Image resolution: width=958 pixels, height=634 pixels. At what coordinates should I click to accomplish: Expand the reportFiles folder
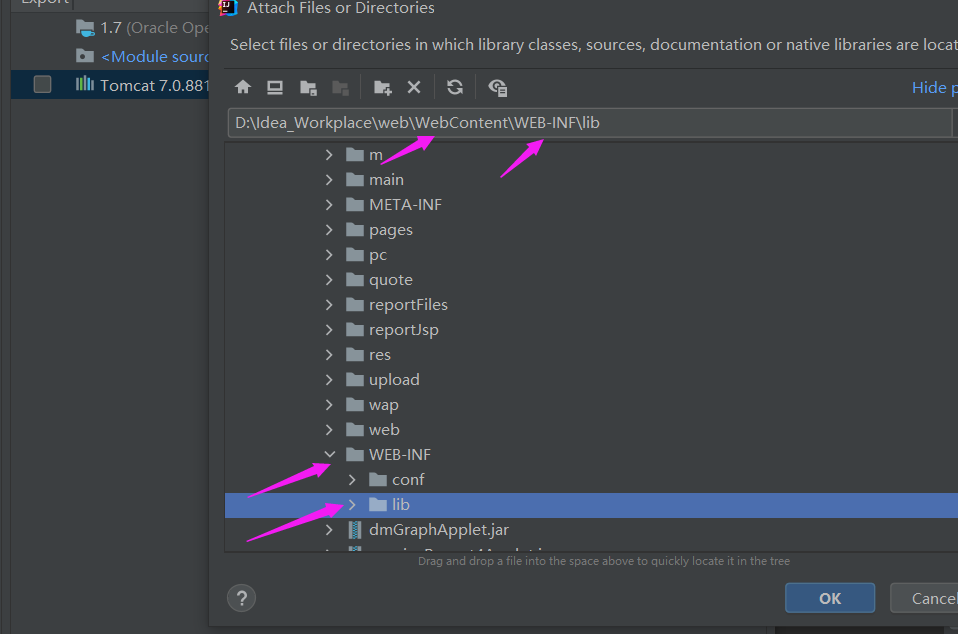329,305
